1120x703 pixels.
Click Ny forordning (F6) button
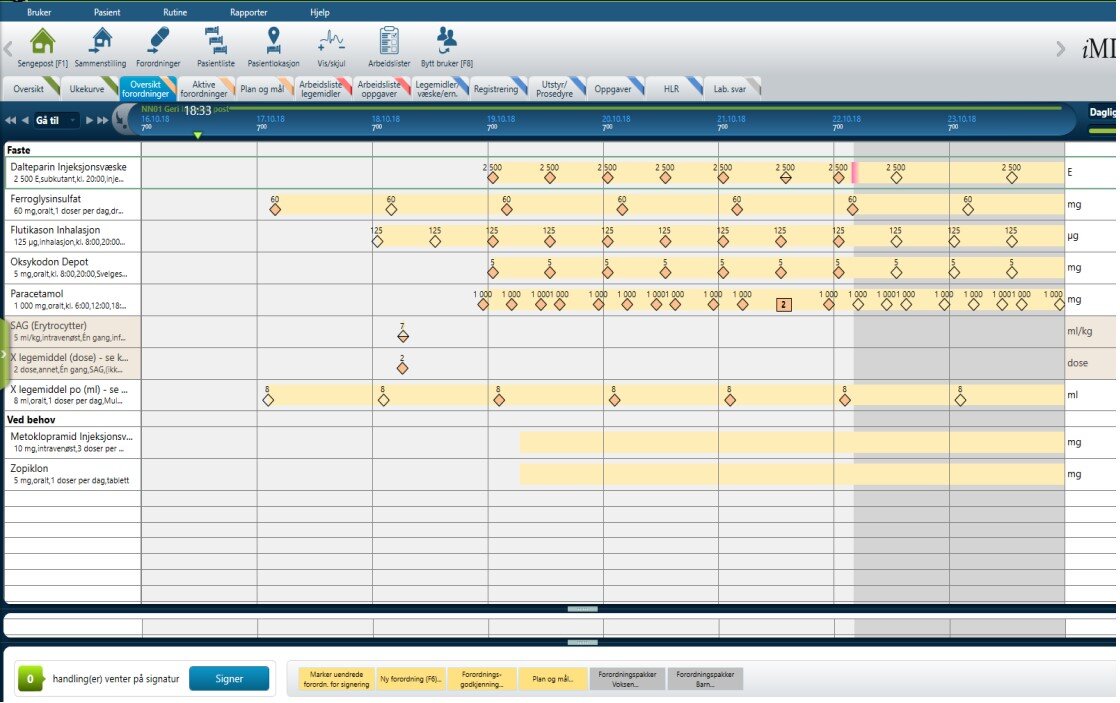coord(410,679)
